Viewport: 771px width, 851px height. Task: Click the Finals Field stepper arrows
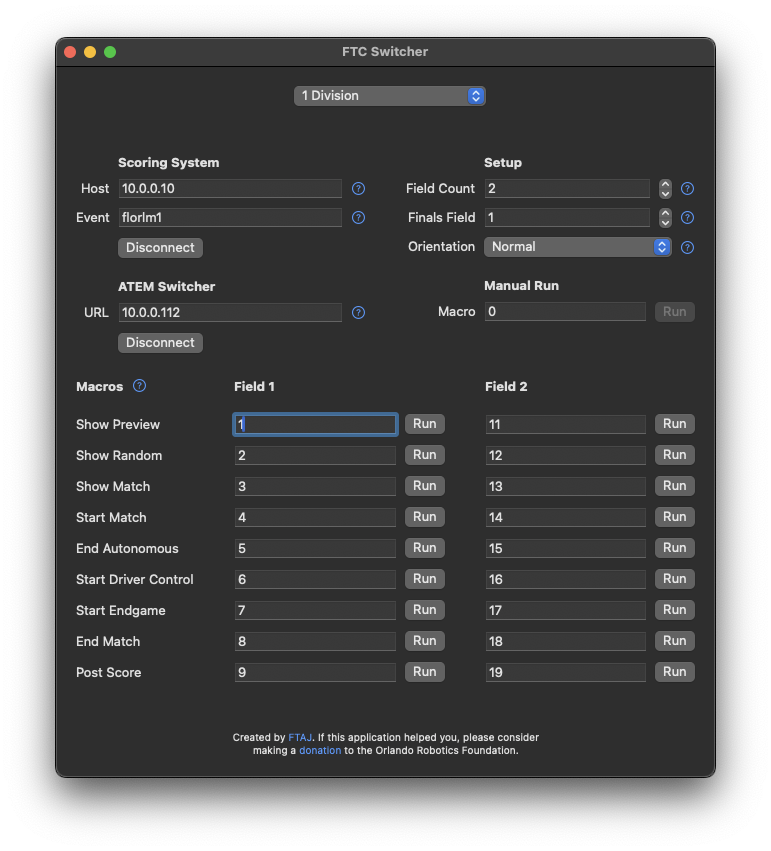[665, 218]
